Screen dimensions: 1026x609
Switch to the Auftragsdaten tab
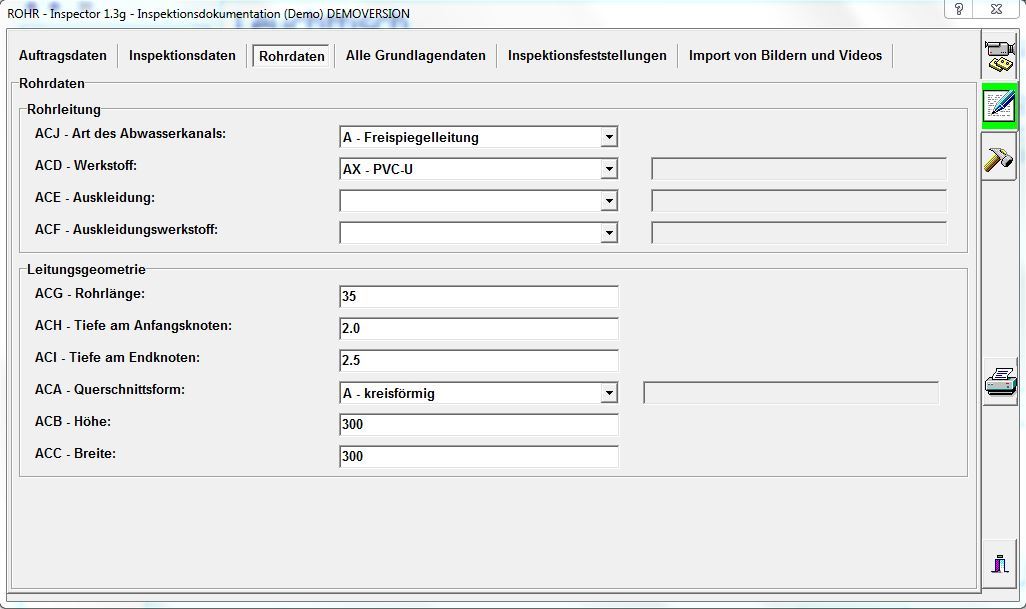coord(62,56)
